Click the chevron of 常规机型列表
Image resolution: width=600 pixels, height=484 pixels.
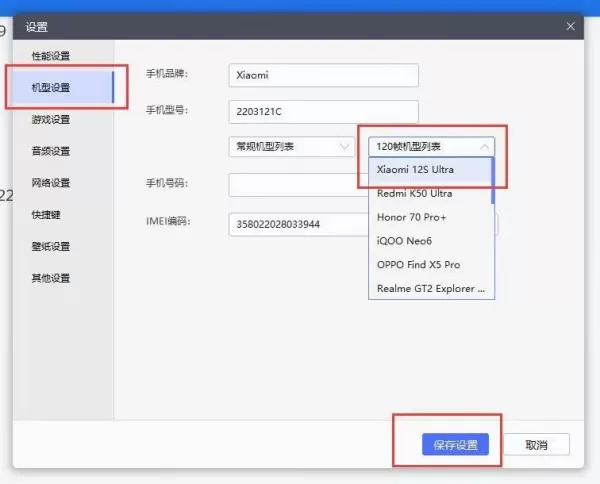[344, 147]
